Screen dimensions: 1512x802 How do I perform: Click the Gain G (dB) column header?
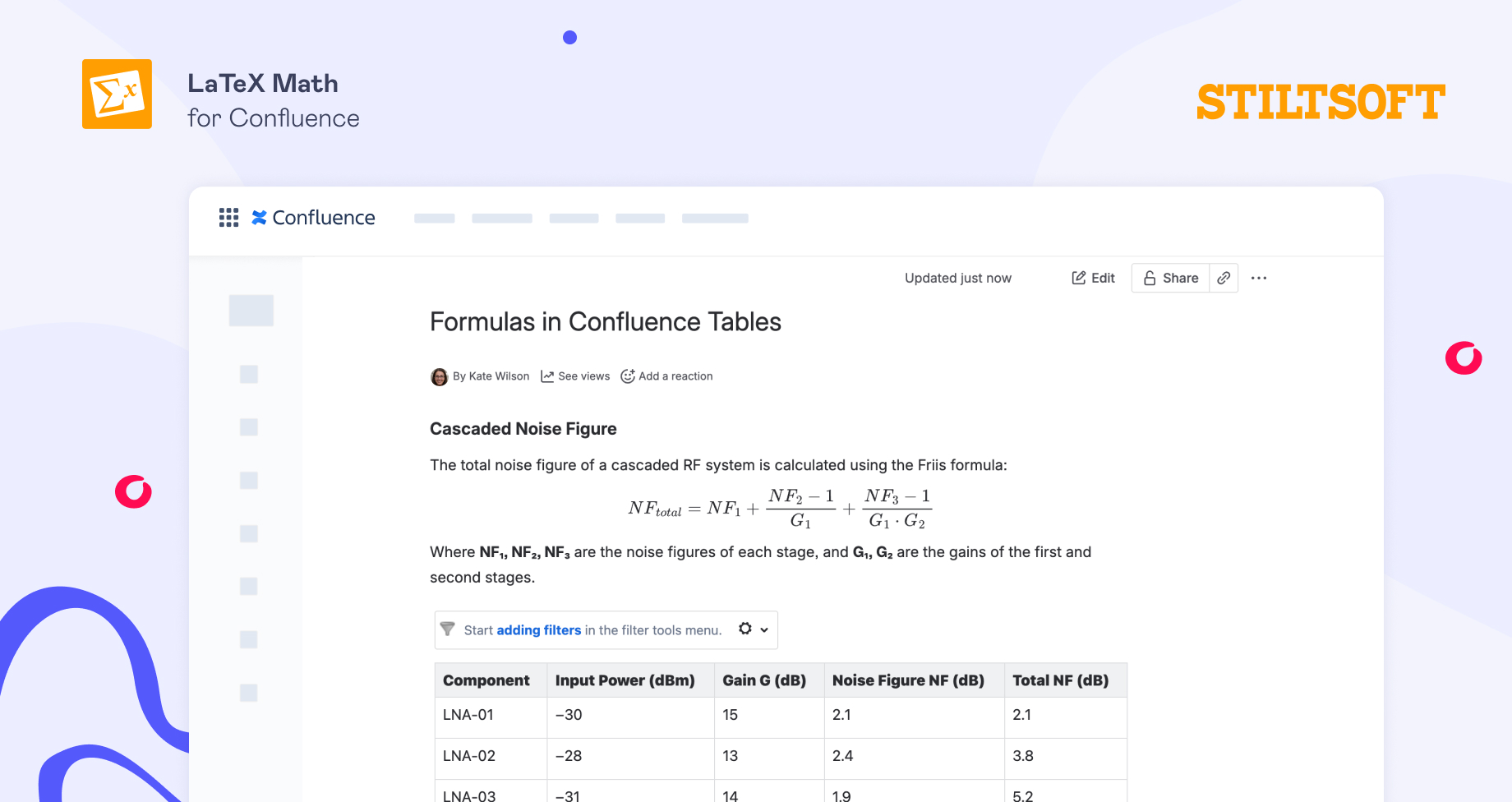point(770,680)
